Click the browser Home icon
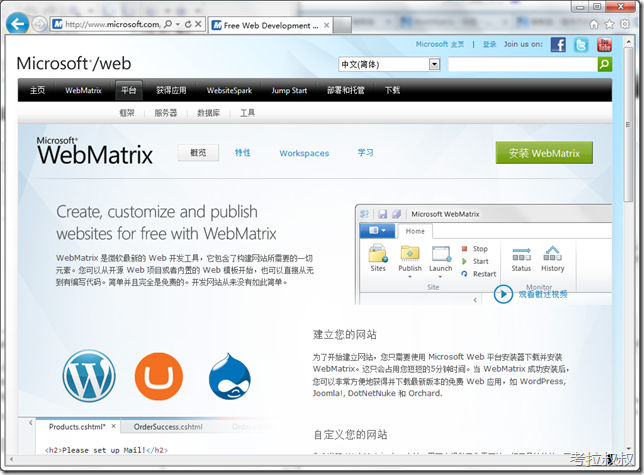This screenshot has height=475, width=644. coord(594,24)
